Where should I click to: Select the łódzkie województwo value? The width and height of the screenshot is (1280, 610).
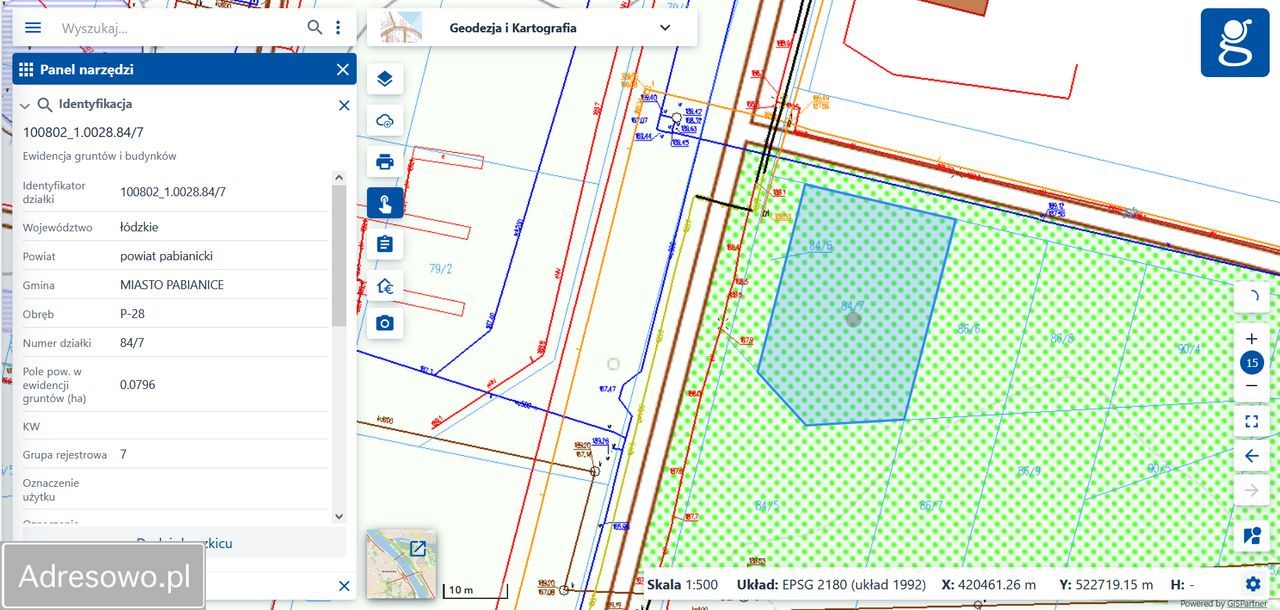click(139, 227)
